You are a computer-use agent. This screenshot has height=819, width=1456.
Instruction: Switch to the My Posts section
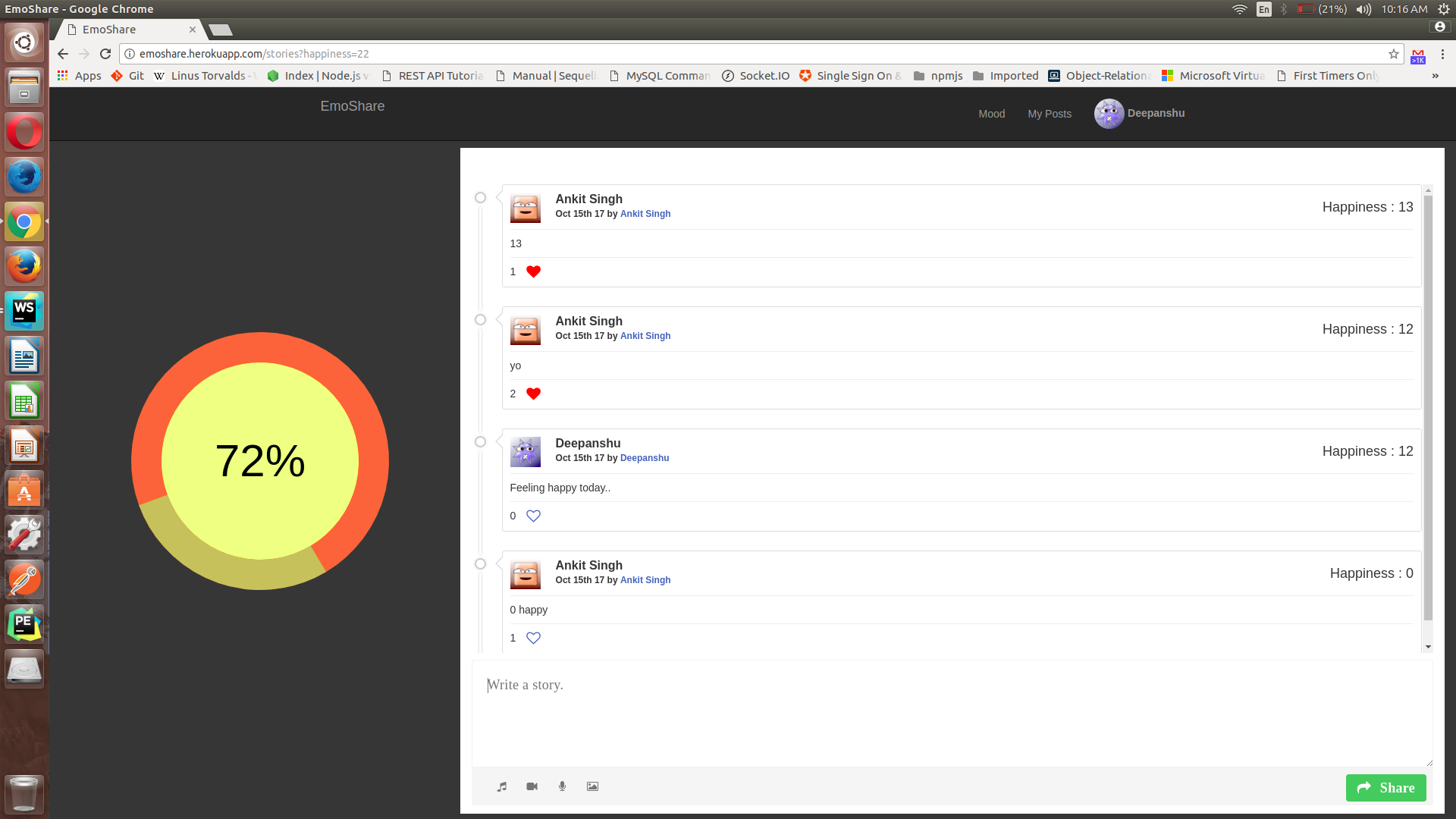pyautogui.click(x=1050, y=114)
